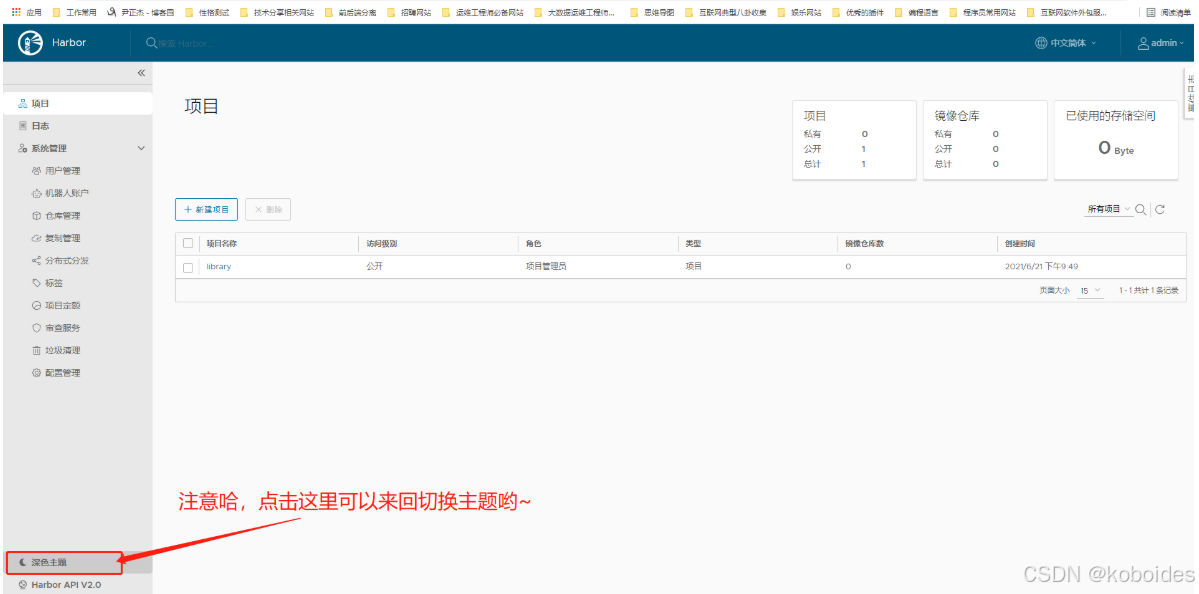
Task: Sort by 创建时间 column header
Action: [1020, 244]
